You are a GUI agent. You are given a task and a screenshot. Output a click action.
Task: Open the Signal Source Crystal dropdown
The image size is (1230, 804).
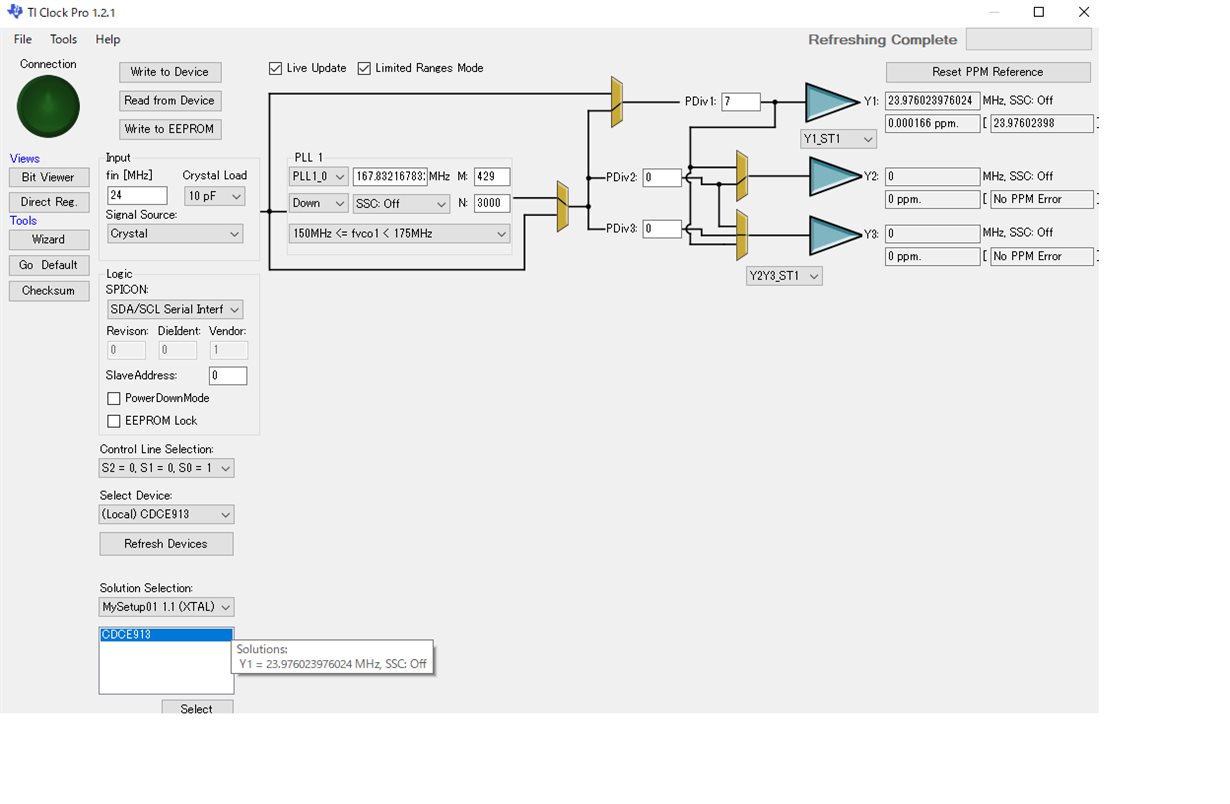click(x=175, y=234)
